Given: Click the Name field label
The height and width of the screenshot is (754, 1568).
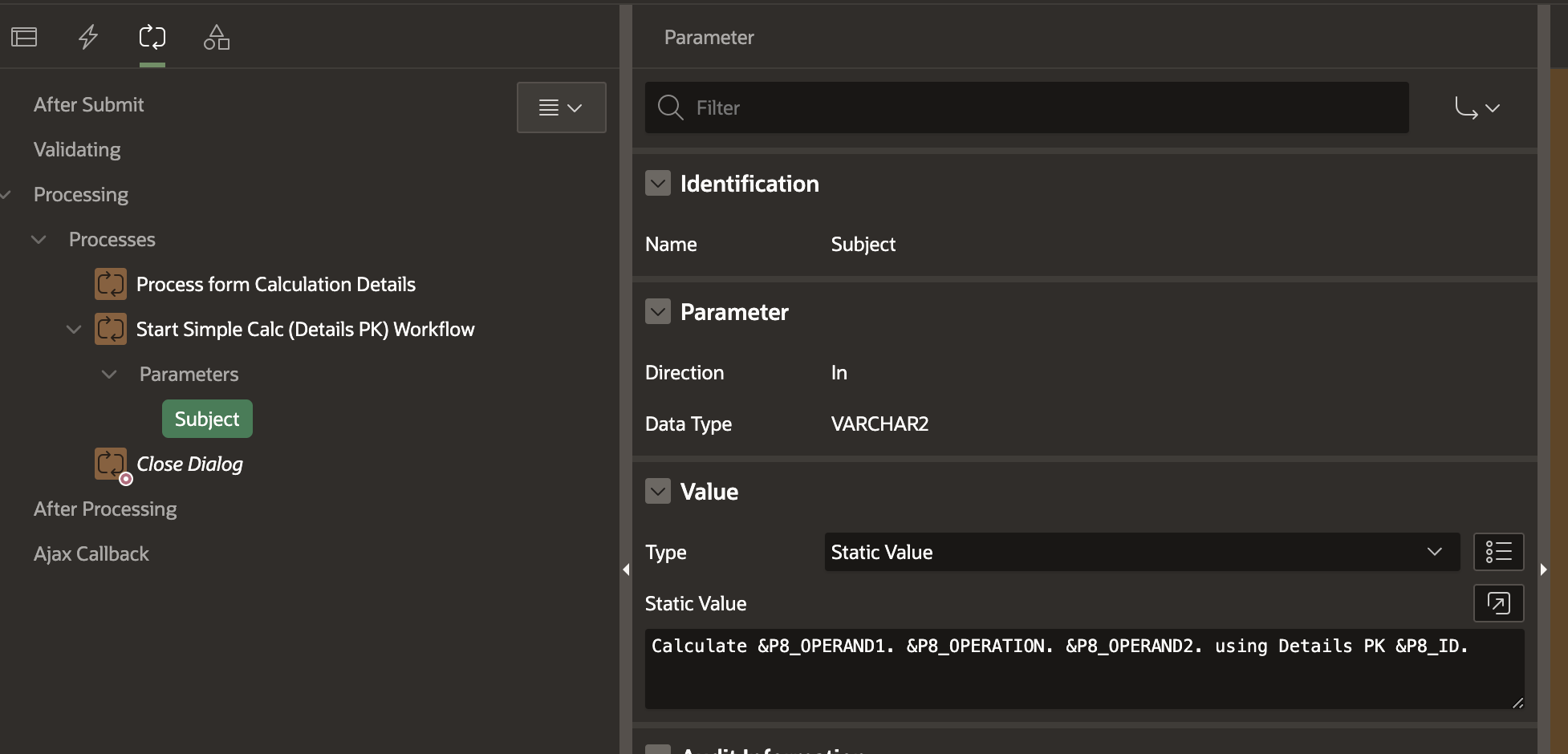Looking at the screenshot, I should point(671,245).
